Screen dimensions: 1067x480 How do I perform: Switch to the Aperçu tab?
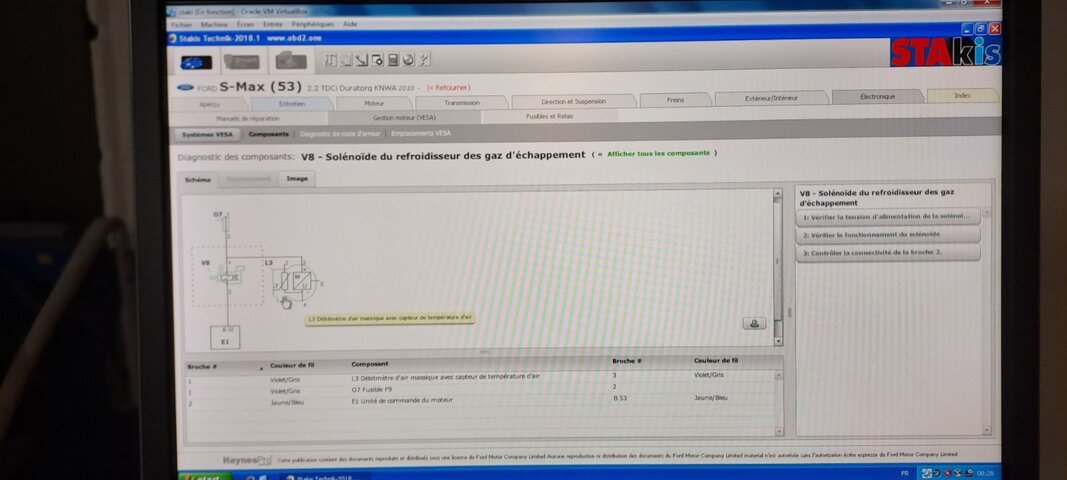(209, 104)
